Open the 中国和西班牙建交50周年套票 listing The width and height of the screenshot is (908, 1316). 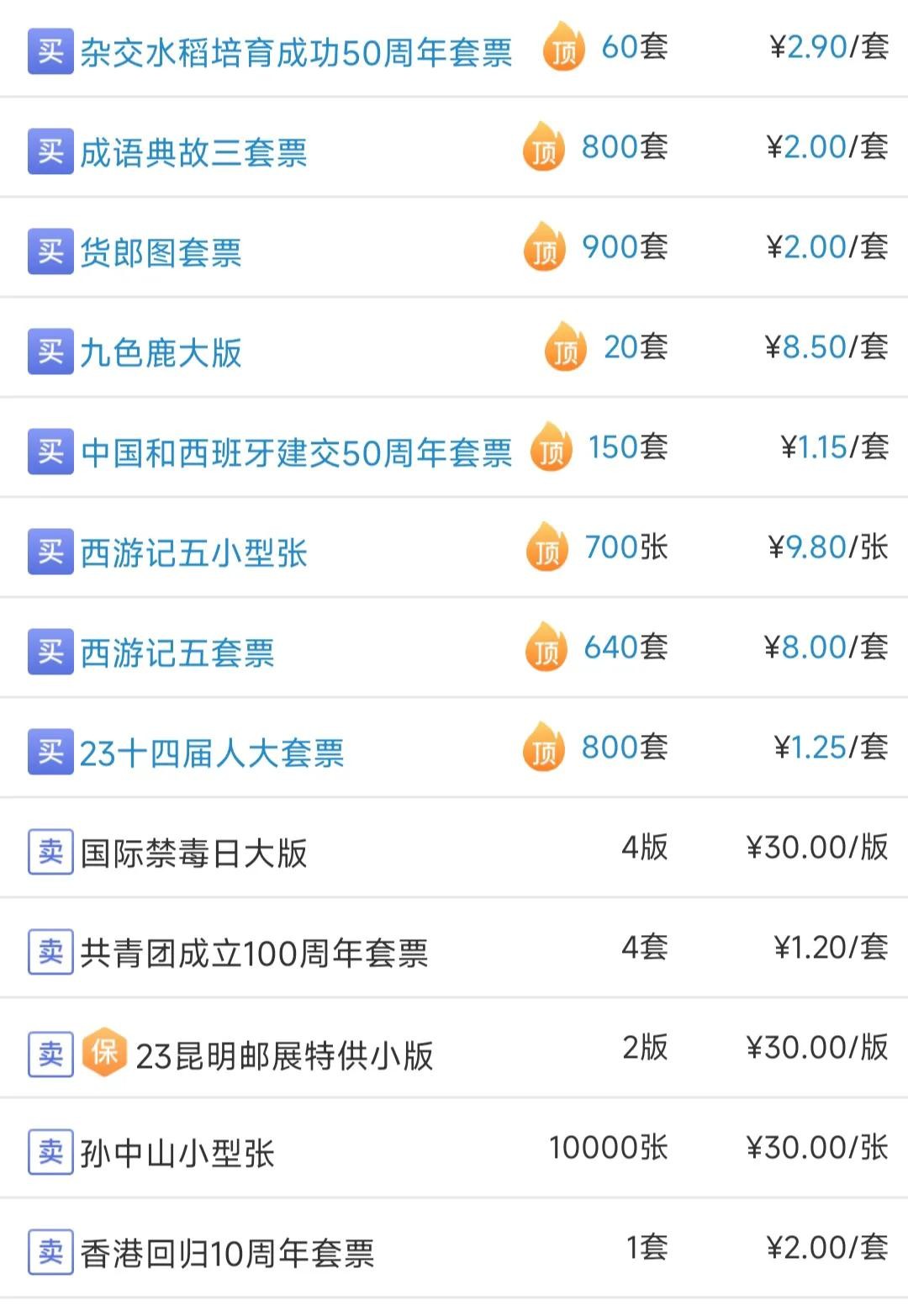click(296, 452)
